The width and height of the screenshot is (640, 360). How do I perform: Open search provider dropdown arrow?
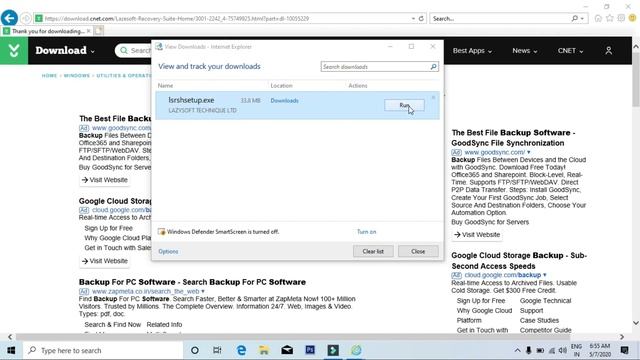point(582,18)
